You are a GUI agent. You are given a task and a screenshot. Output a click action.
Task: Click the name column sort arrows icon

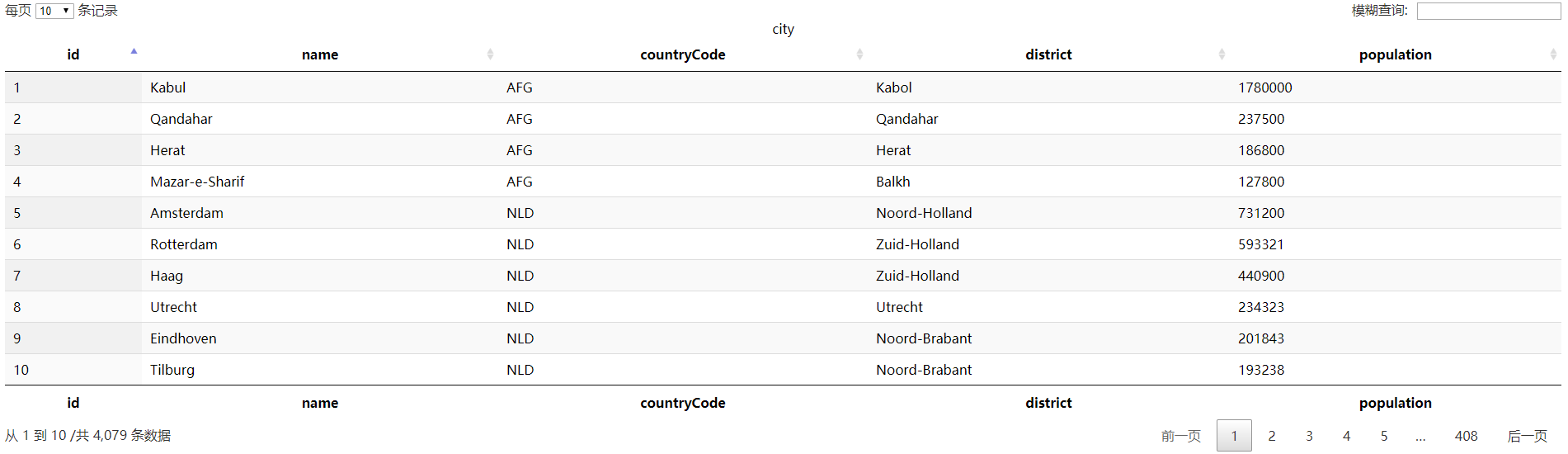[x=490, y=54]
